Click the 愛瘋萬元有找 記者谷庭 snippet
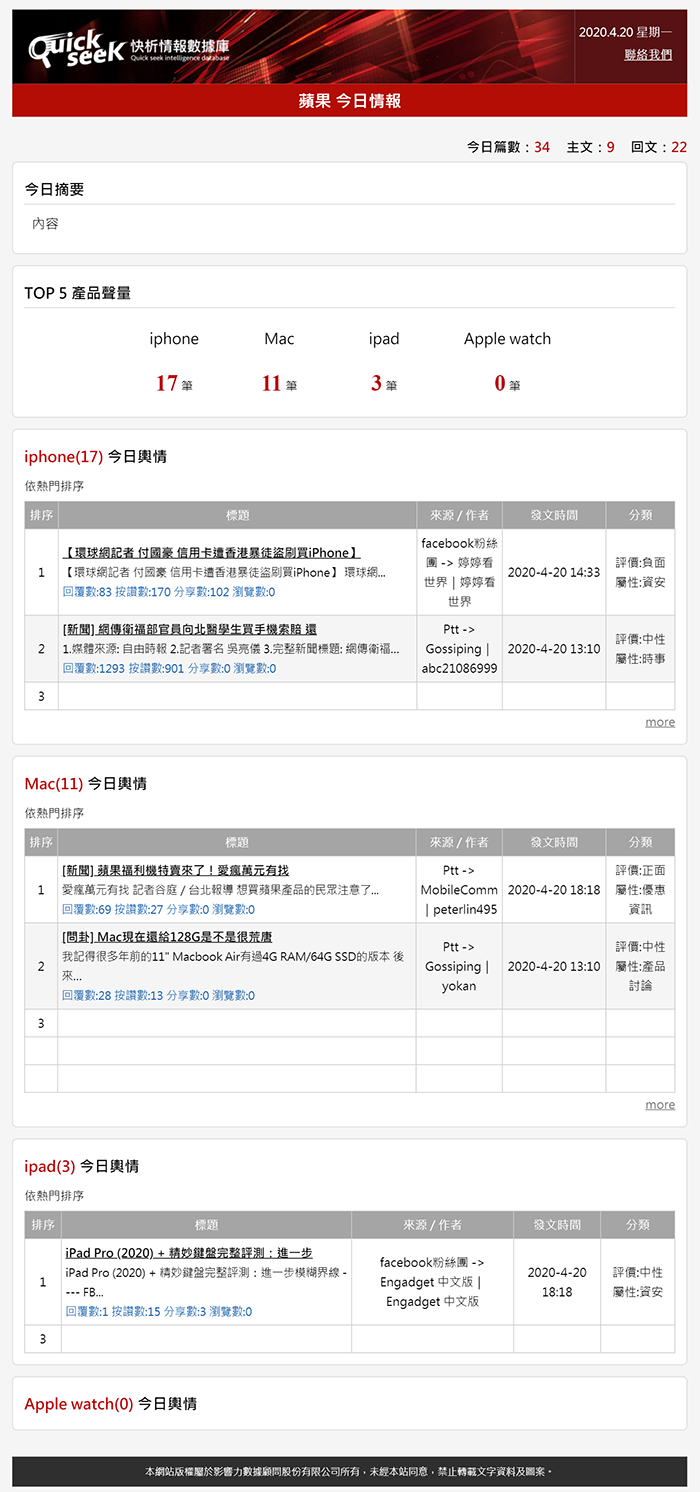Viewport: 700px width, 1492px height. click(x=220, y=890)
